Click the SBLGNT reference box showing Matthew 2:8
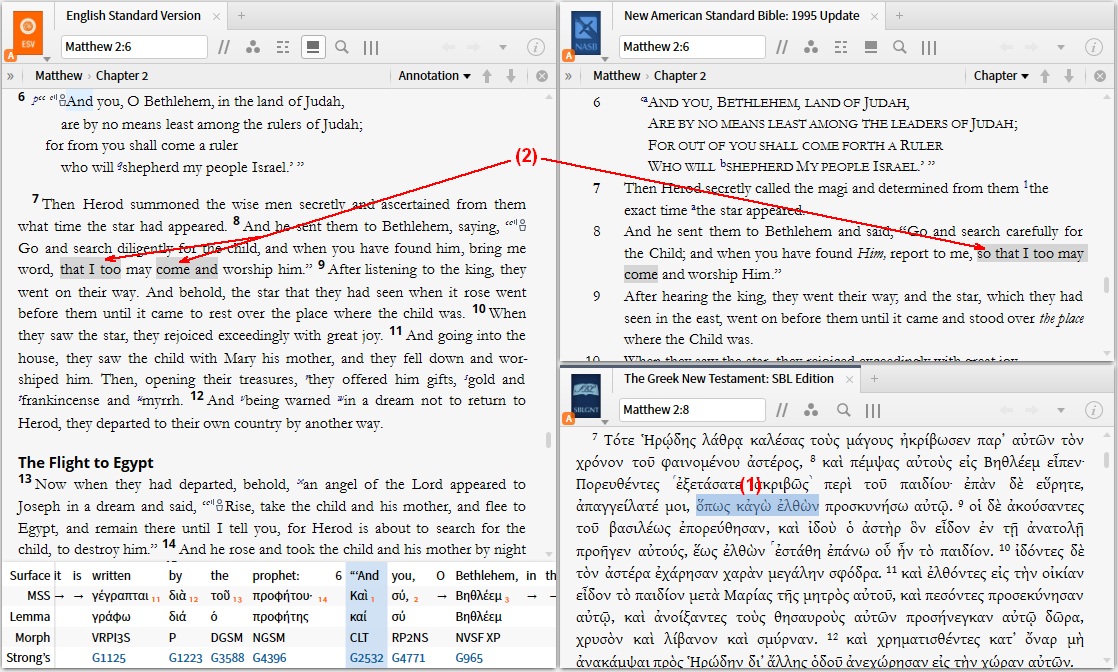Viewport: 1118px width, 672px height. pos(692,410)
